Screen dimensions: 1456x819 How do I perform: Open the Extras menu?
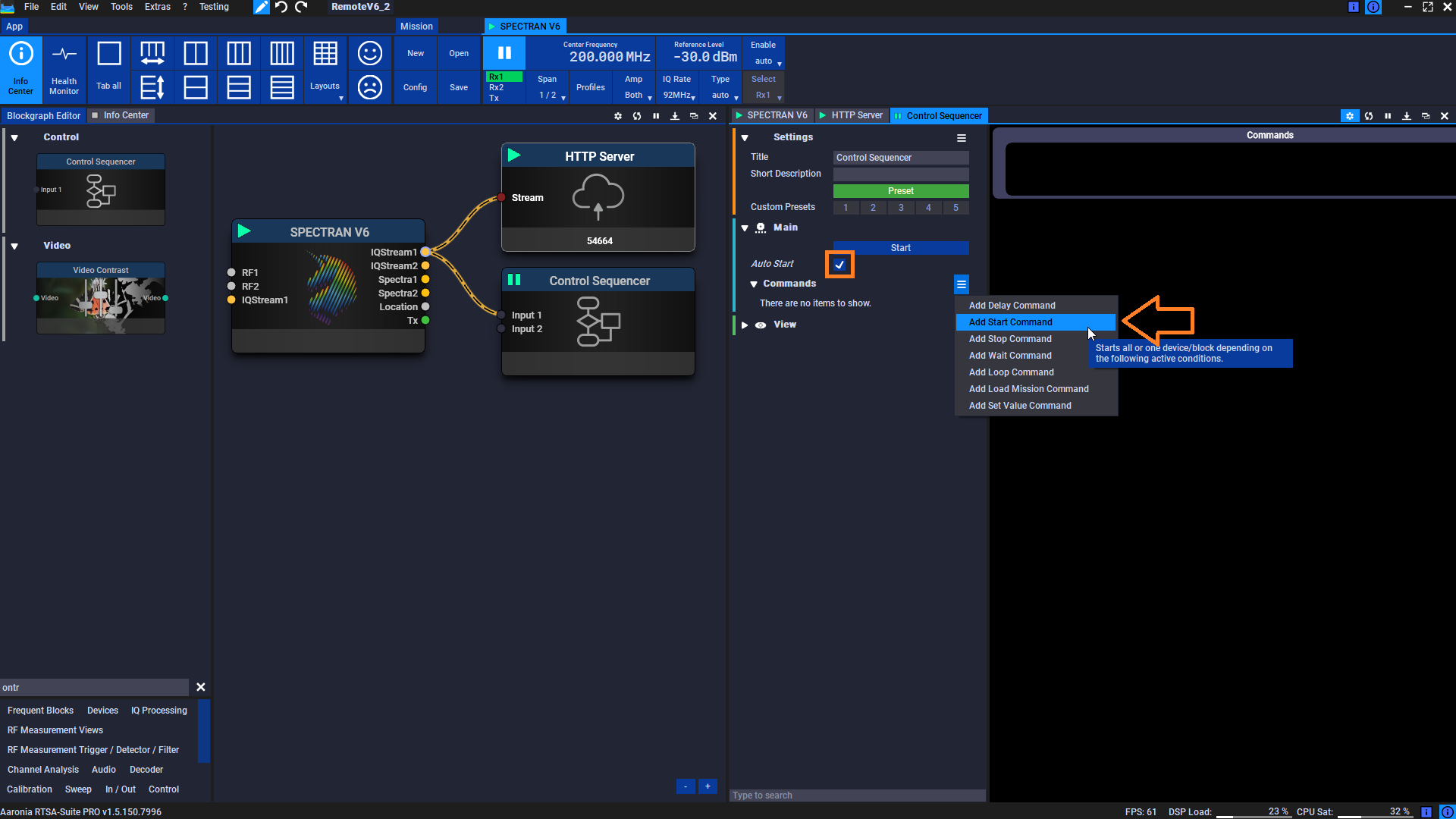pyautogui.click(x=158, y=7)
